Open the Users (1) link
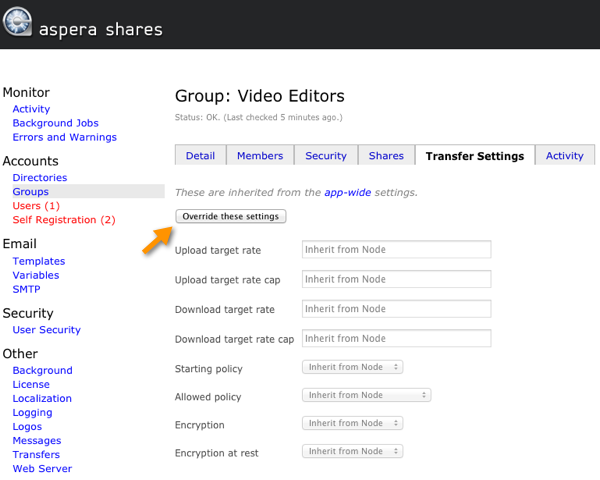 tap(36, 206)
